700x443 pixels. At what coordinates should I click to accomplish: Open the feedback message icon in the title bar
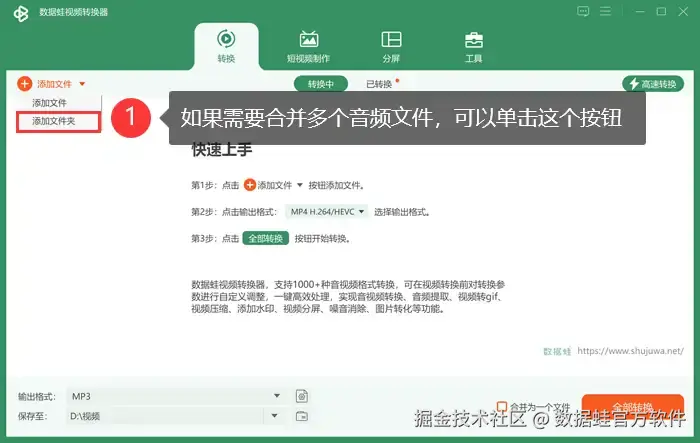click(583, 11)
